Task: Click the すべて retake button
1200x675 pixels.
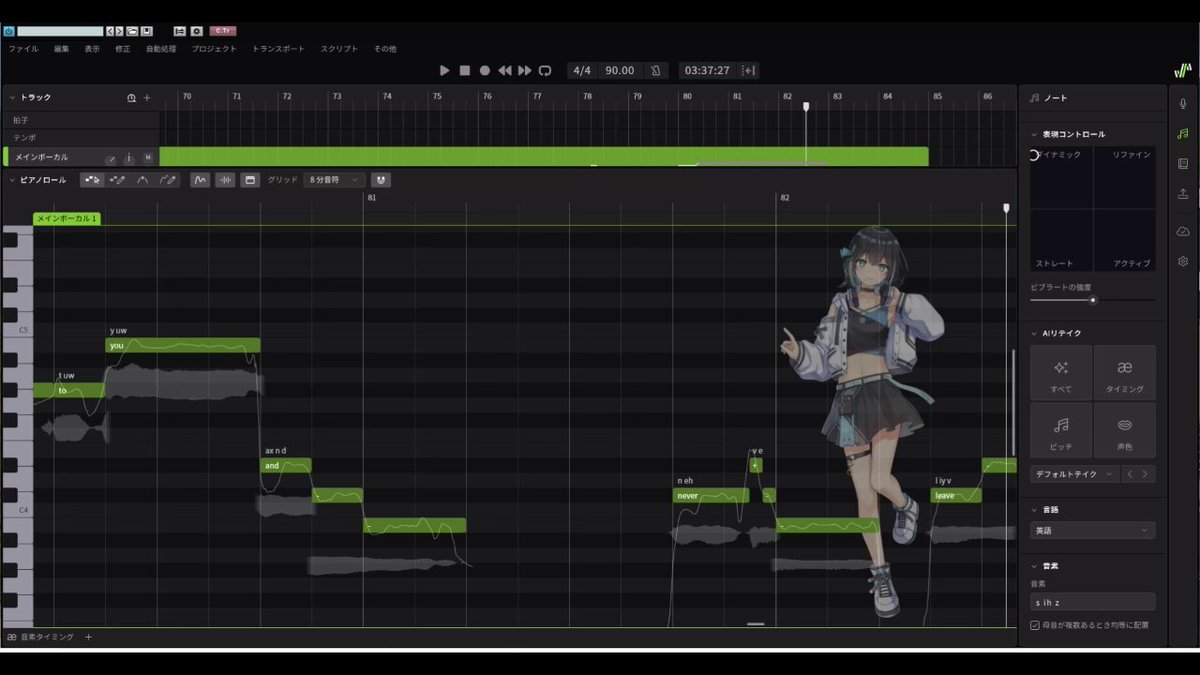Action: pos(1061,373)
